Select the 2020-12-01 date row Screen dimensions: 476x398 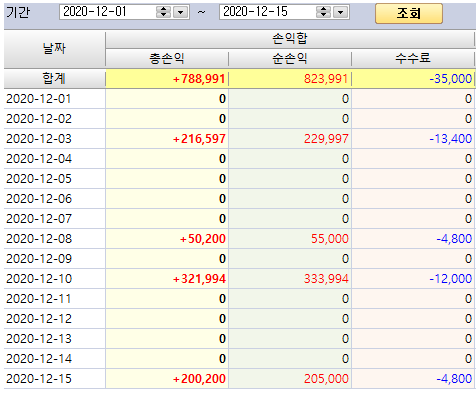point(54,99)
